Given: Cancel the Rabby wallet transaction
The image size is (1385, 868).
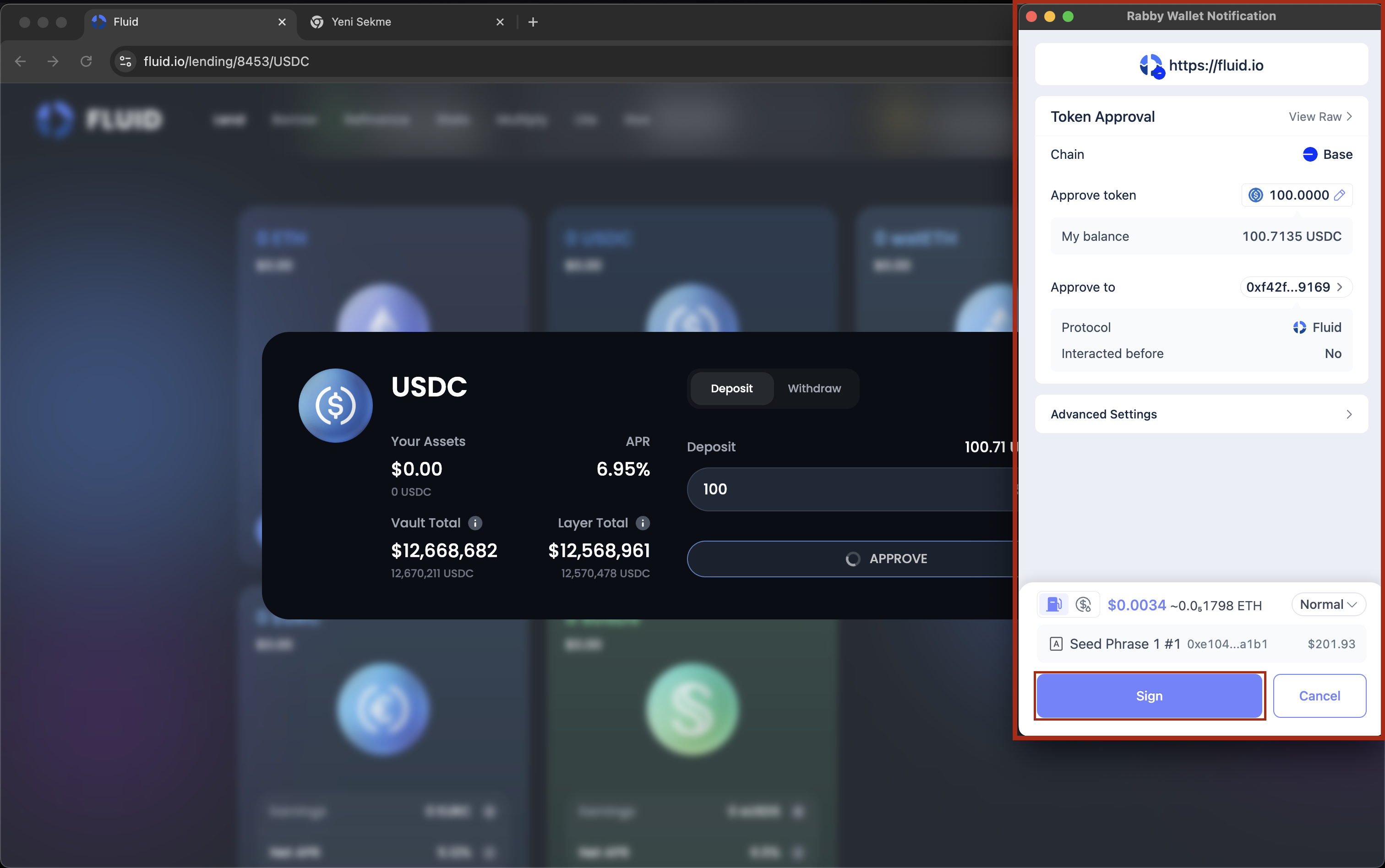Looking at the screenshot, I should click(x=1319, y=695).
